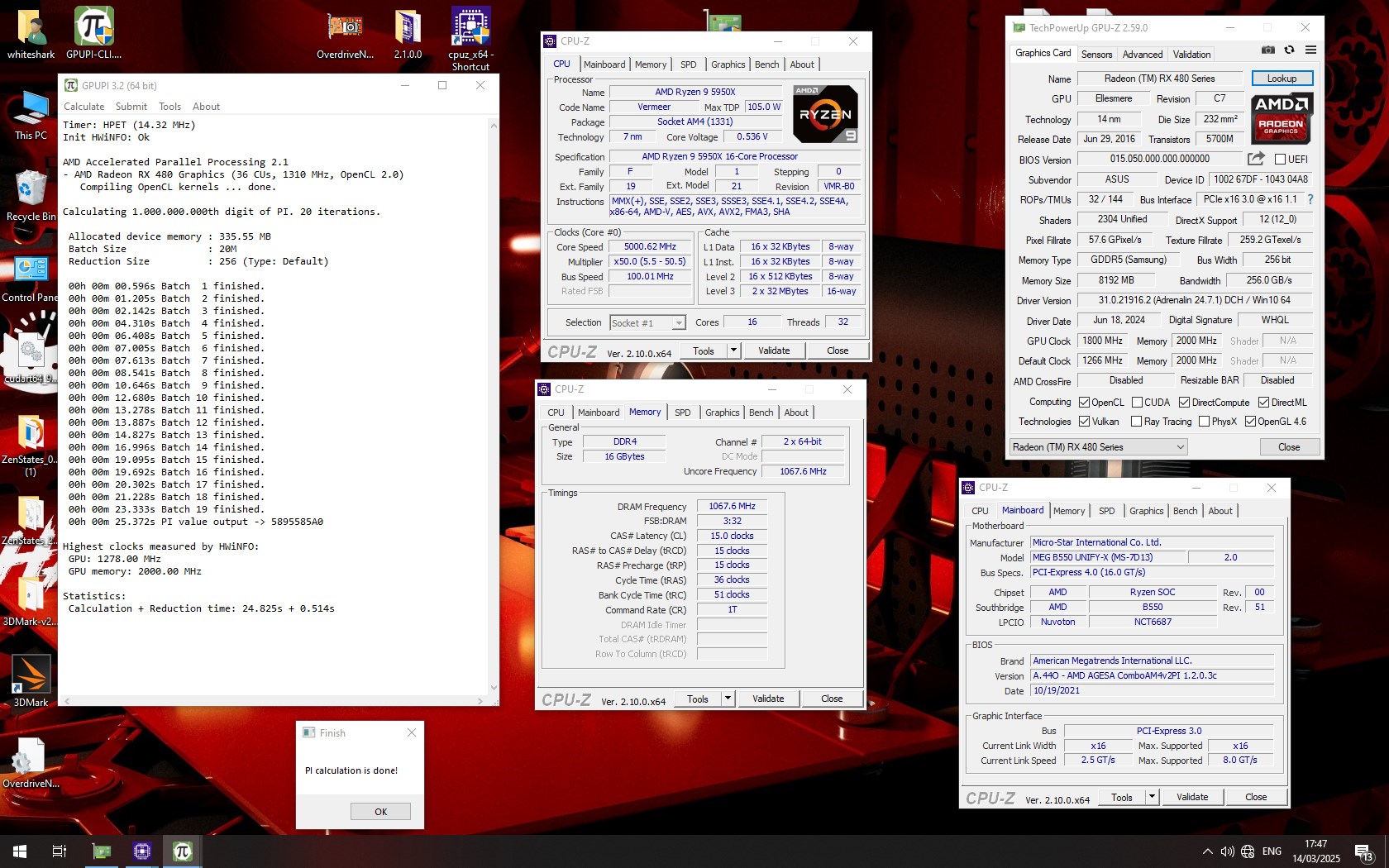
Task: Click the CPU-Z taskbar icon
Action: point(142,851)
